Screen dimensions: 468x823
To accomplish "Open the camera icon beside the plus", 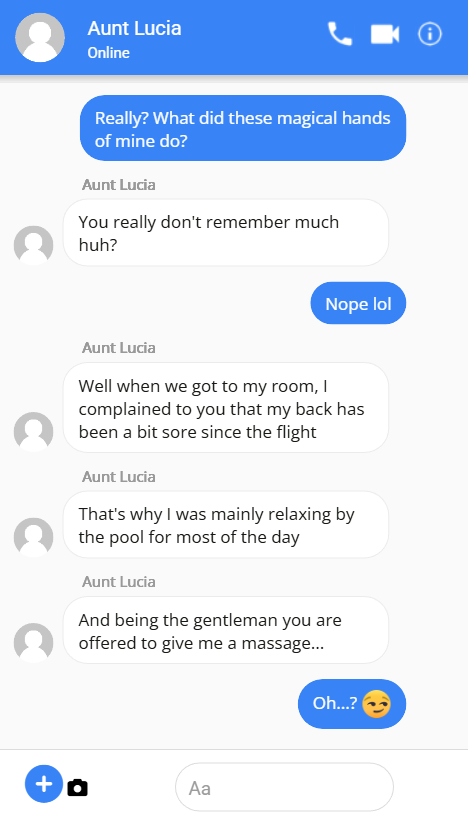I will pos(78,787).
